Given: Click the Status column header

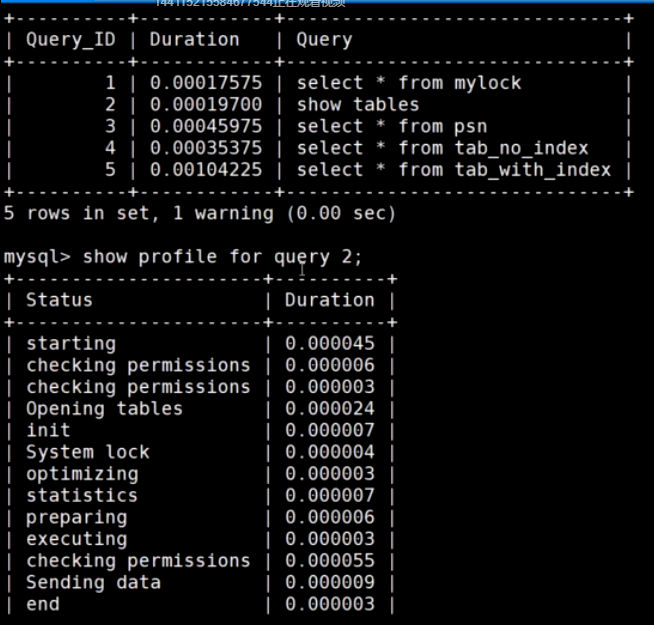Looking at the screenshot, I should coord(59,300).
